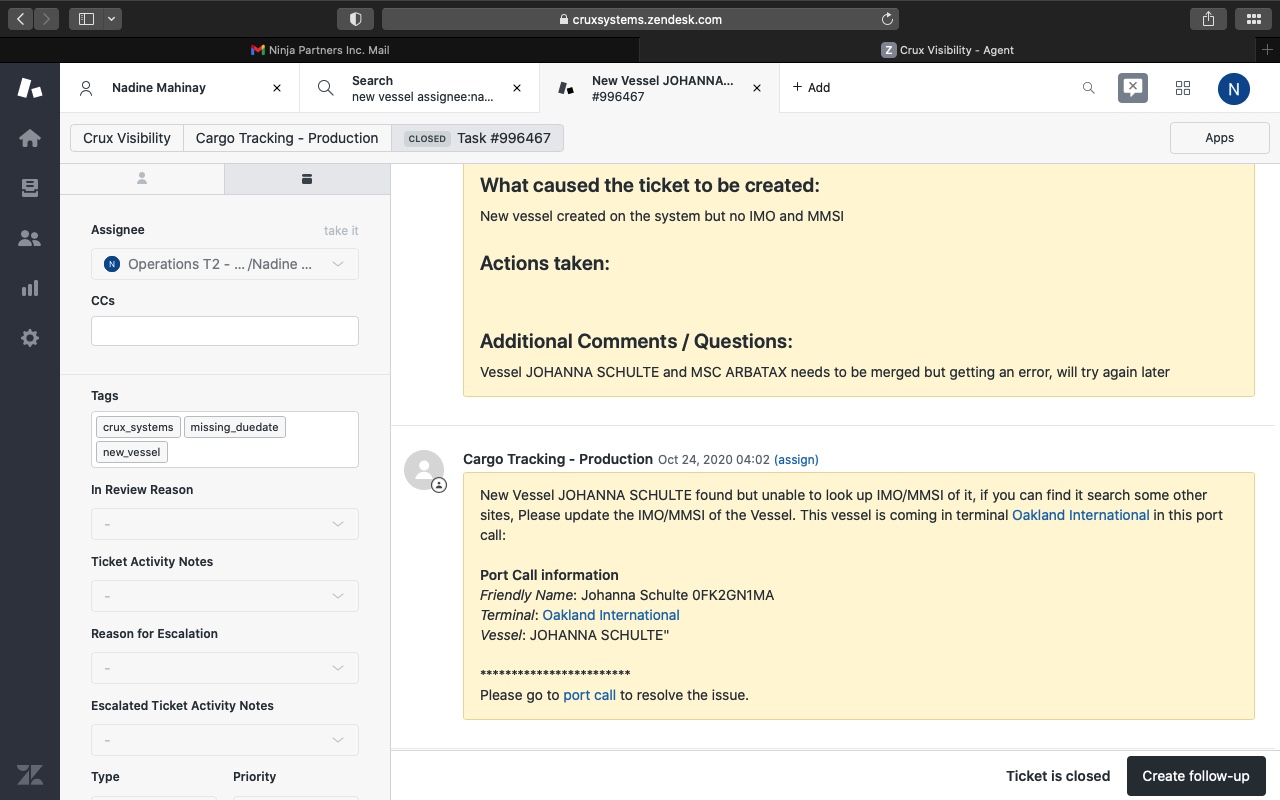Open the Zendesk products grid icon
The image size is (1280, 800).
click(1183, 88)
